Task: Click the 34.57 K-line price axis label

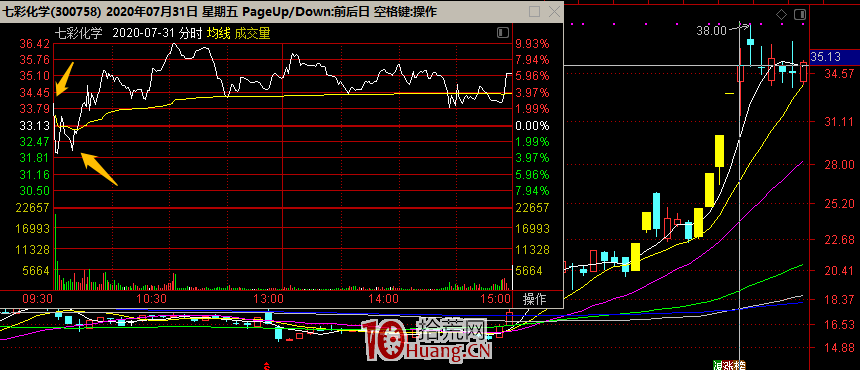Action: pyautogui.click(x=840, y=73)
